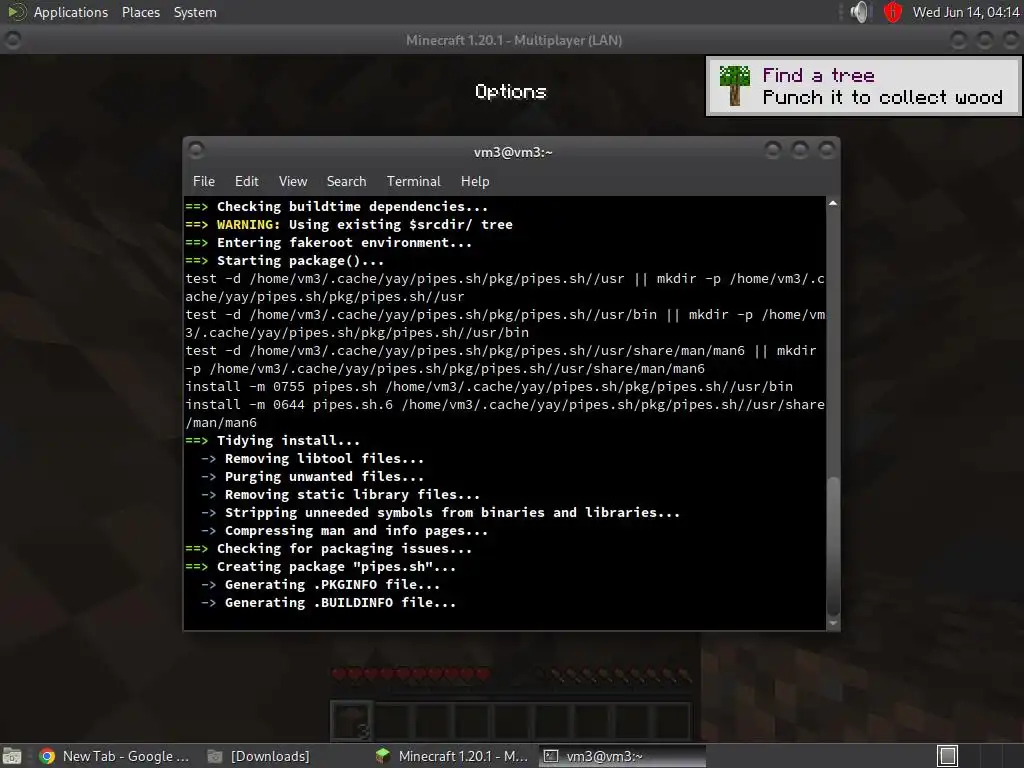Image resolution: width=1024 pixels, height=768 pixels.
Task: Click the Downloads folder icon in taskbar
Action: point(214,756)
